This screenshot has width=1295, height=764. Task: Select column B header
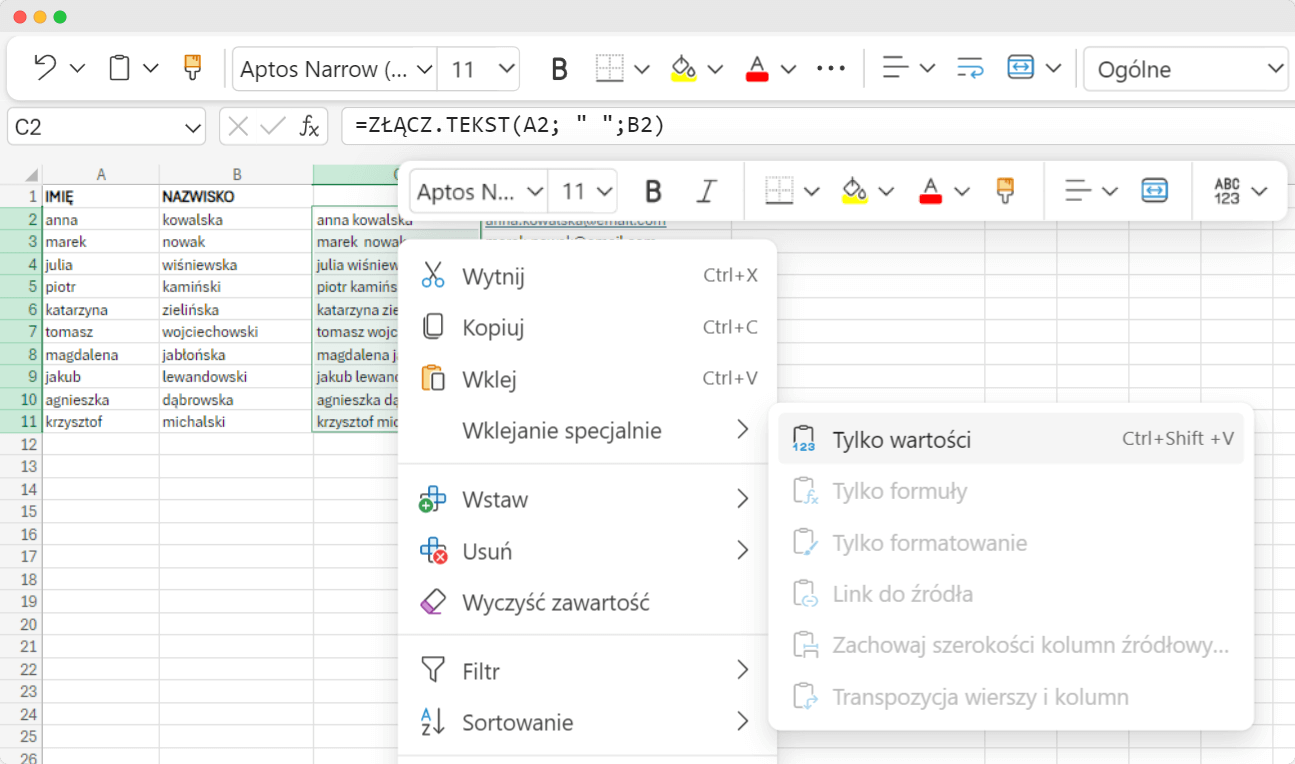pyautogui.click(x=236, y=174)
